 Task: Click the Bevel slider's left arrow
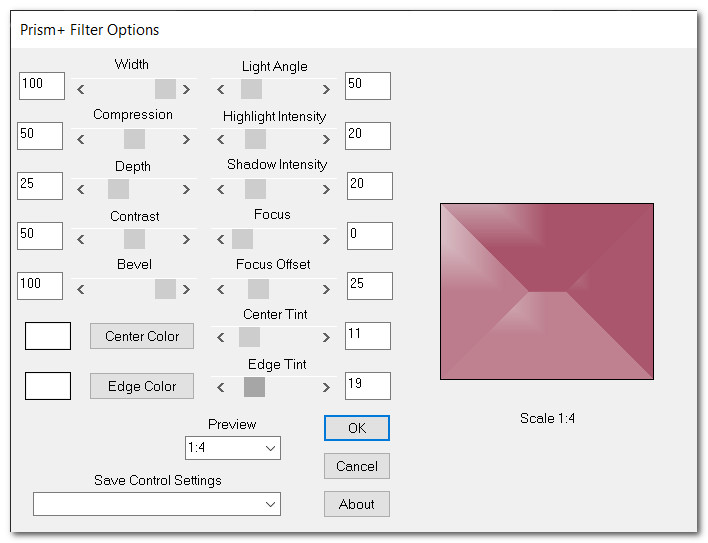click(x=81, y=289)
